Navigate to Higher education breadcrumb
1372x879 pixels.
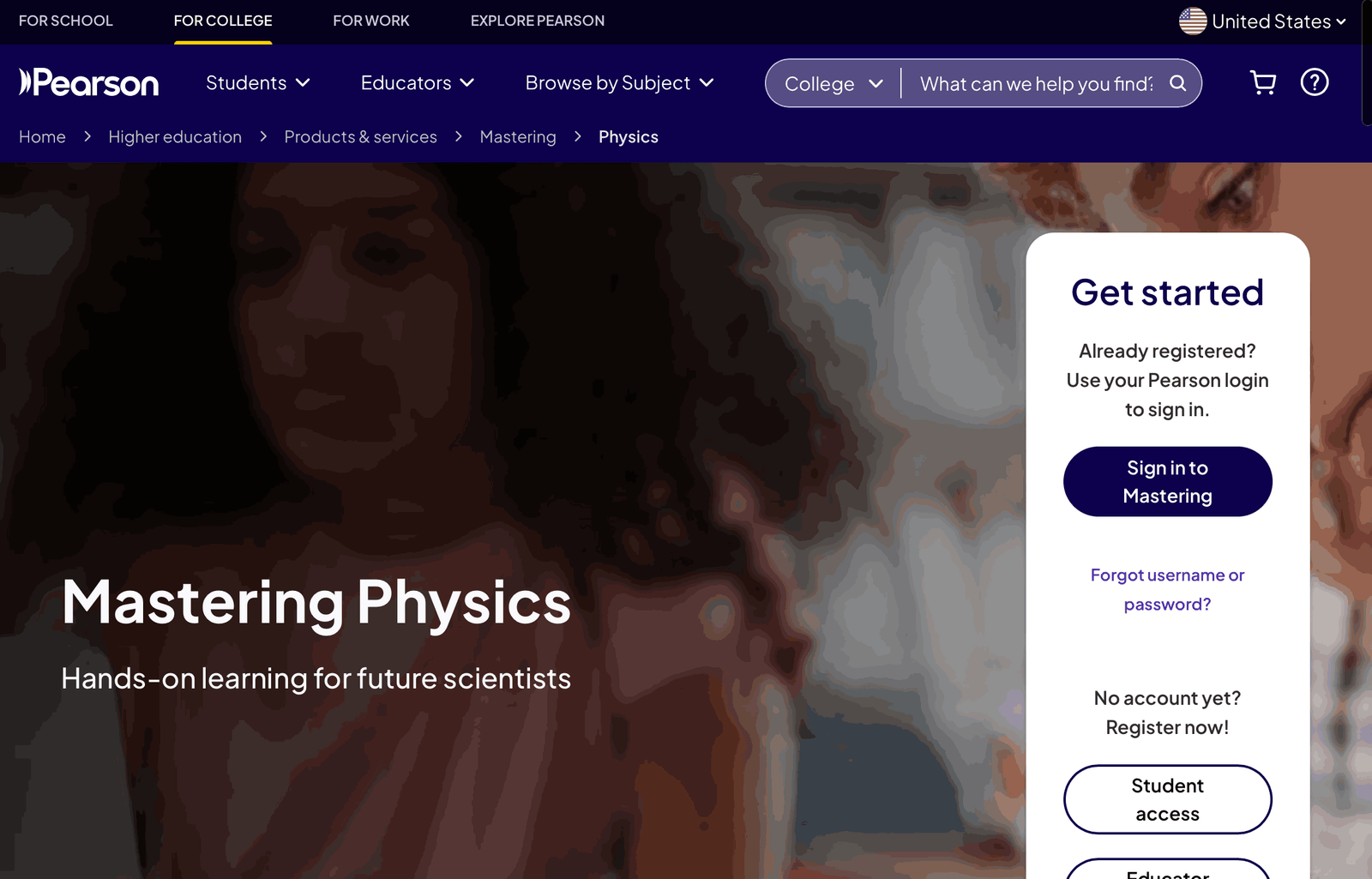coord(175,137)
